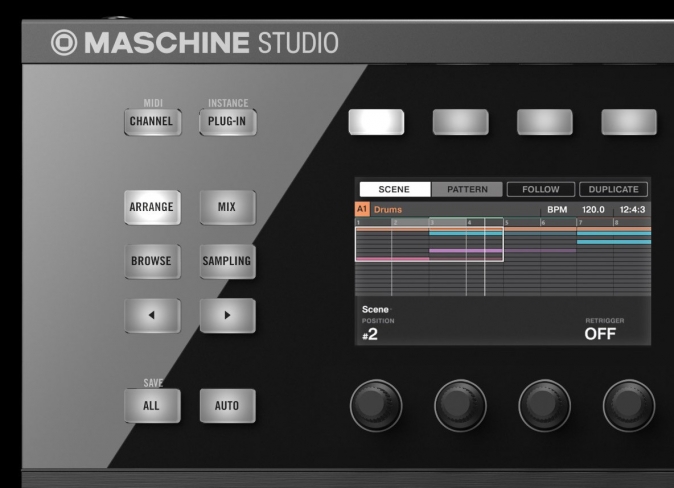Click the second knob below the display
The width and height of the screenshot is (674, 488).
click(x=460, y=405)
